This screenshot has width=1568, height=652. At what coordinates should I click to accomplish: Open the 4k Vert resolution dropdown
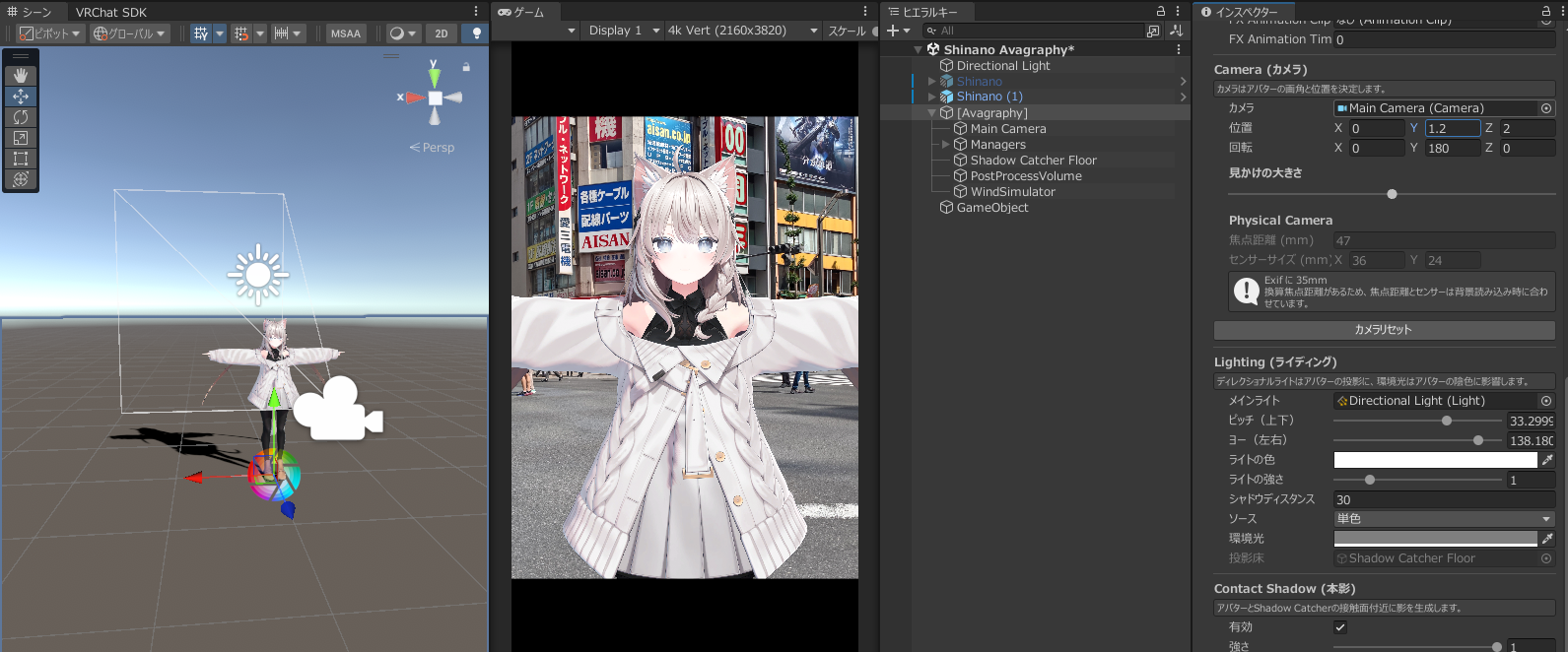coord(743,31)
